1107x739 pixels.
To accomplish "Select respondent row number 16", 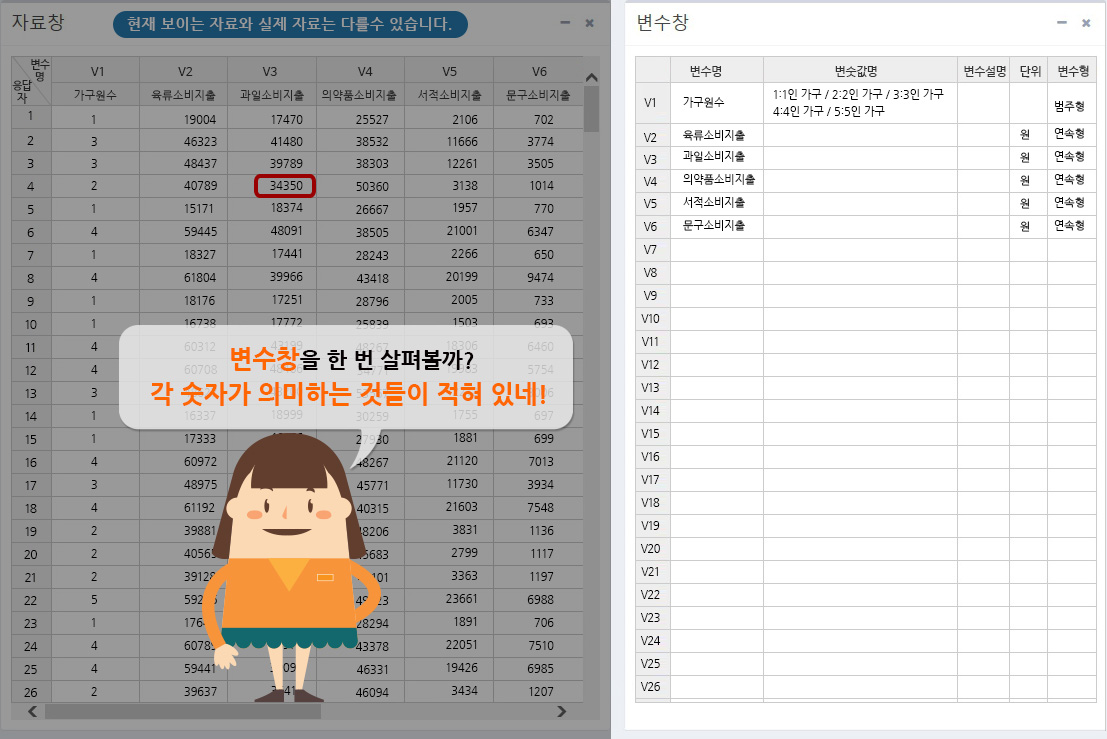I will (30, 462).
